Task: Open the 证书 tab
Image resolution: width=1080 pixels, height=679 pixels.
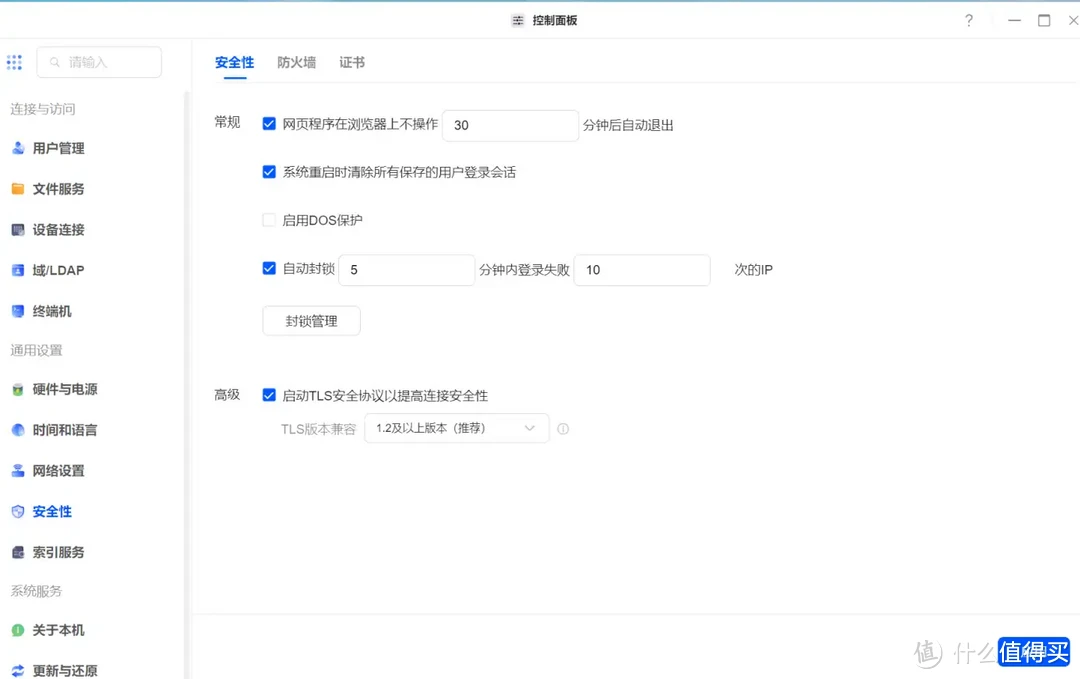Action: coord(351,61)
